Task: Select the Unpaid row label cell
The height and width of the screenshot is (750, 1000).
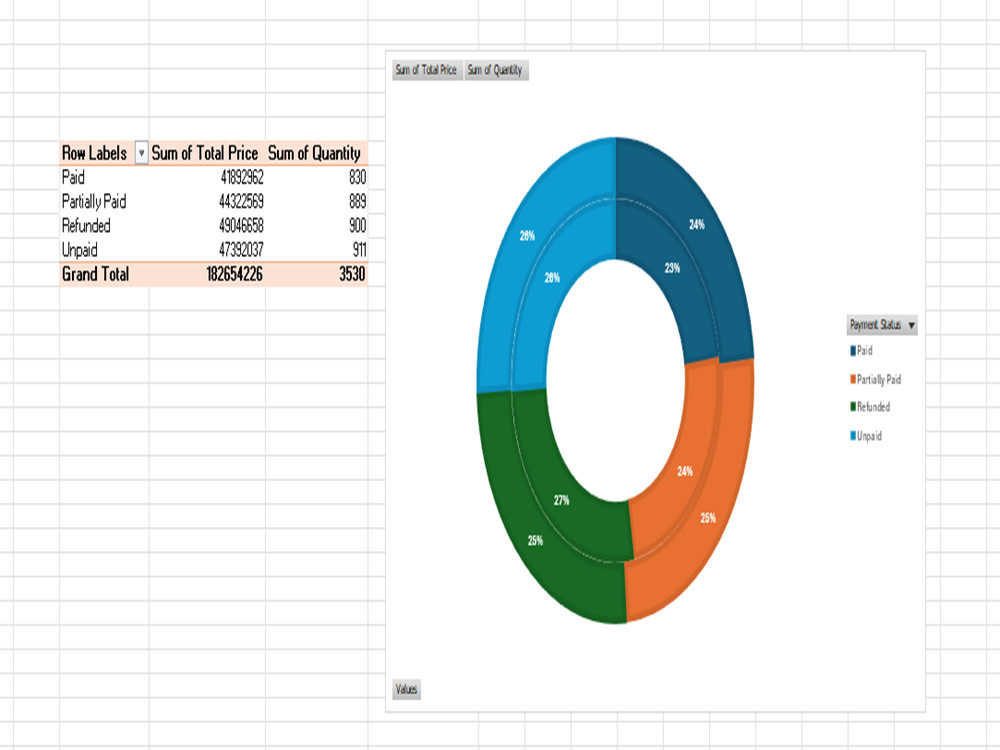Action: (x=105, y=250)
